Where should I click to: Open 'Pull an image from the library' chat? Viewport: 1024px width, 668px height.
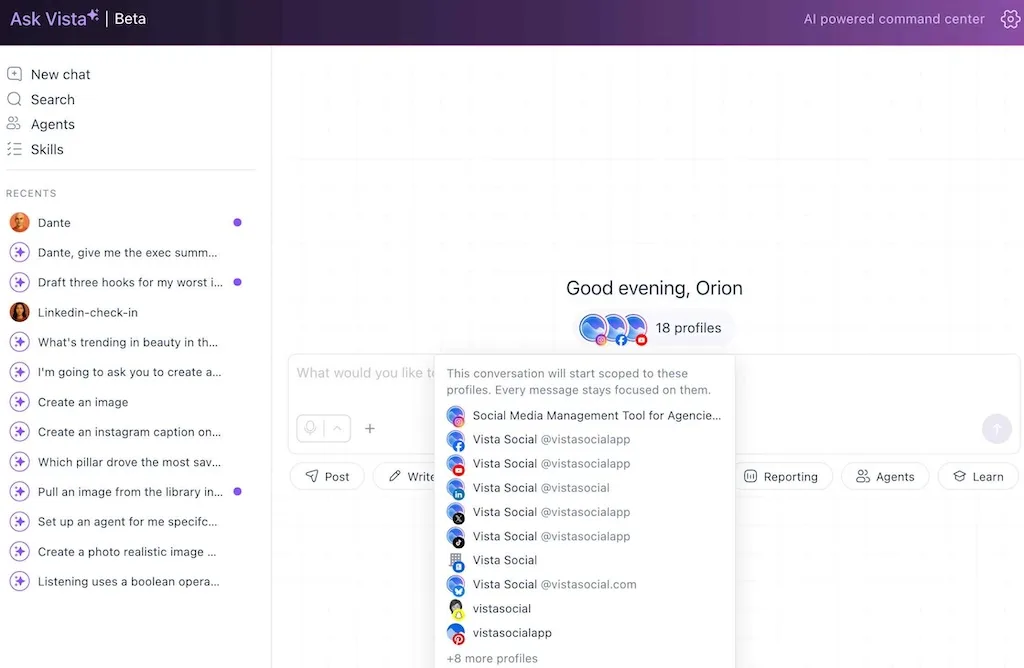(x=126, y=492)
